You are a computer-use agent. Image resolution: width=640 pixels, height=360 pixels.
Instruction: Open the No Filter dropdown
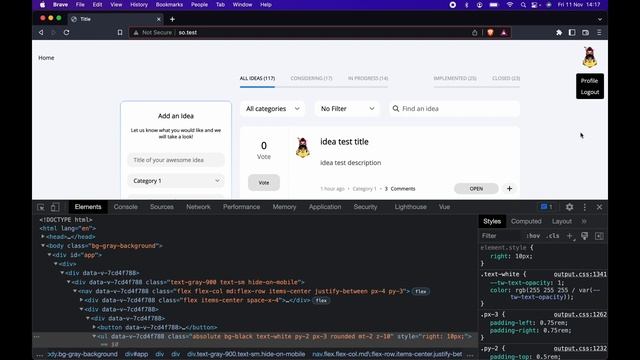coord(347,109)
